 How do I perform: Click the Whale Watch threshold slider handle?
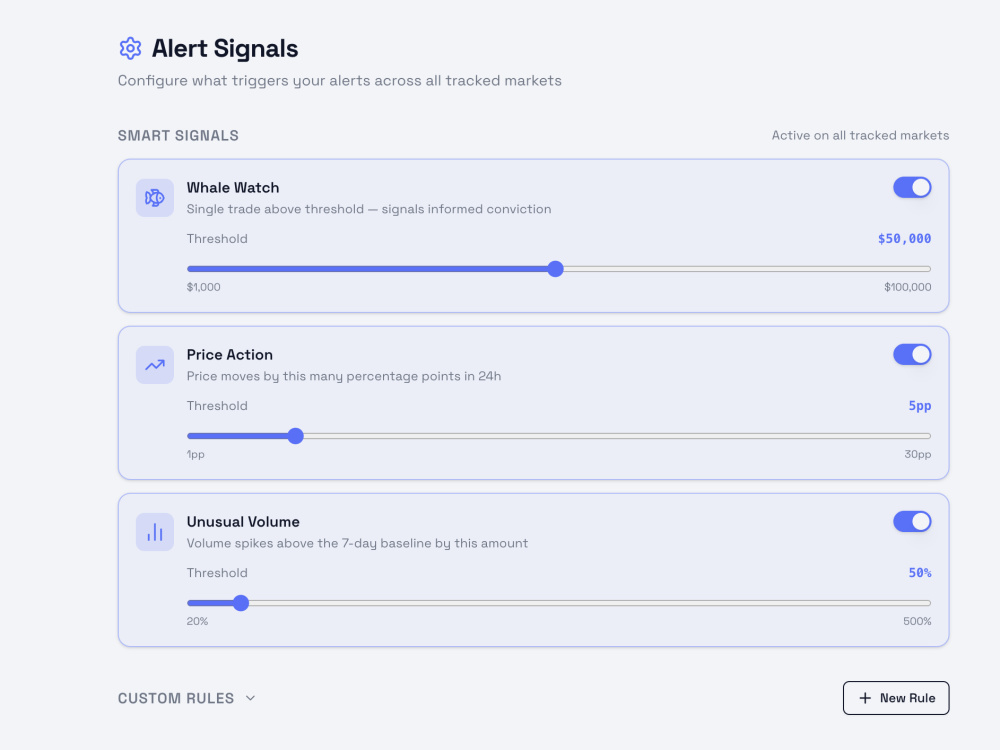555,268
